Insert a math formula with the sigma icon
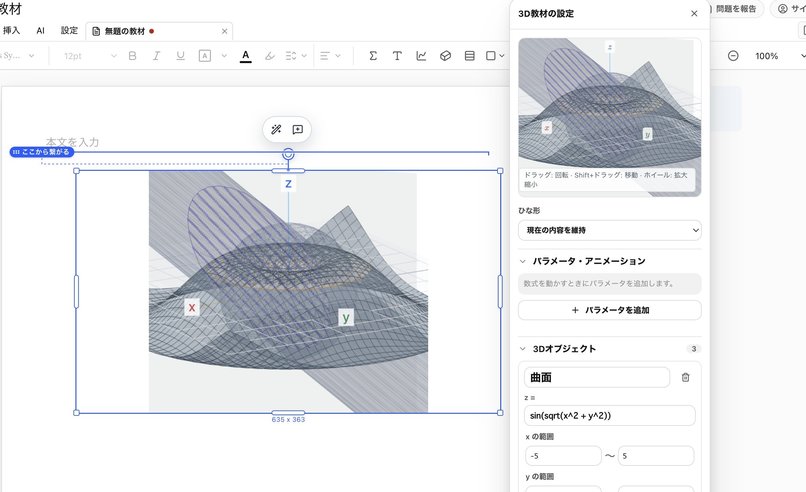 click(373, 56)
